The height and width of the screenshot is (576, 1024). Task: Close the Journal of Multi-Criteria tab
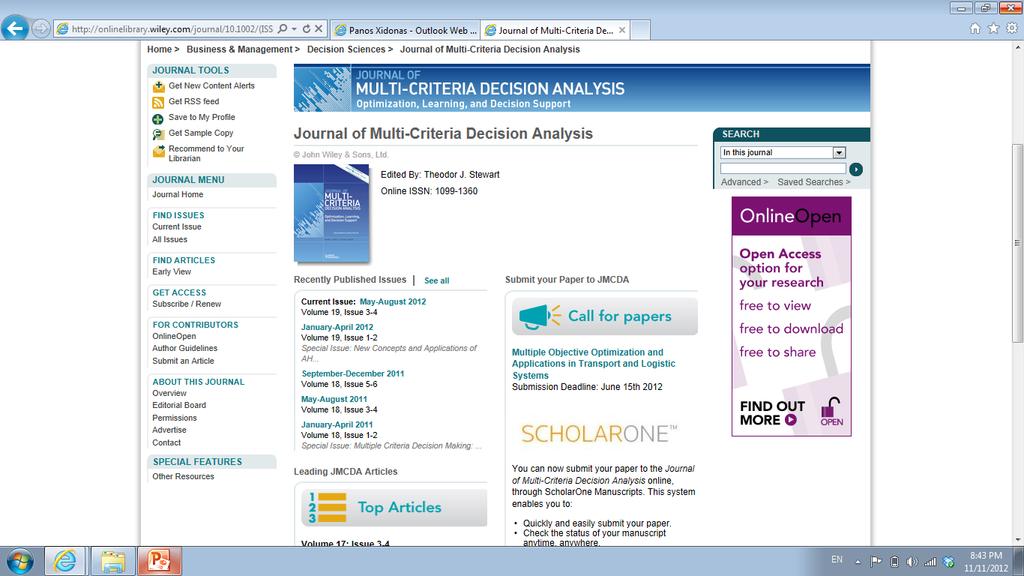622,30
